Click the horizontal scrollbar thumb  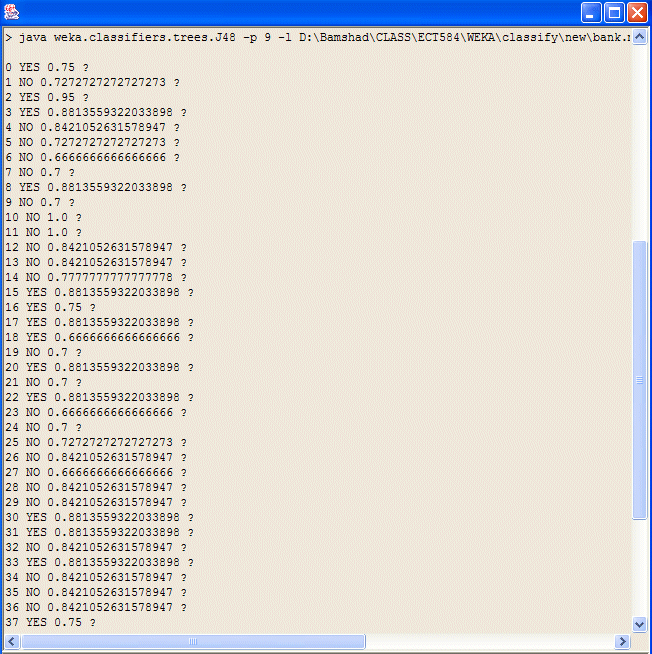(192, 641)
